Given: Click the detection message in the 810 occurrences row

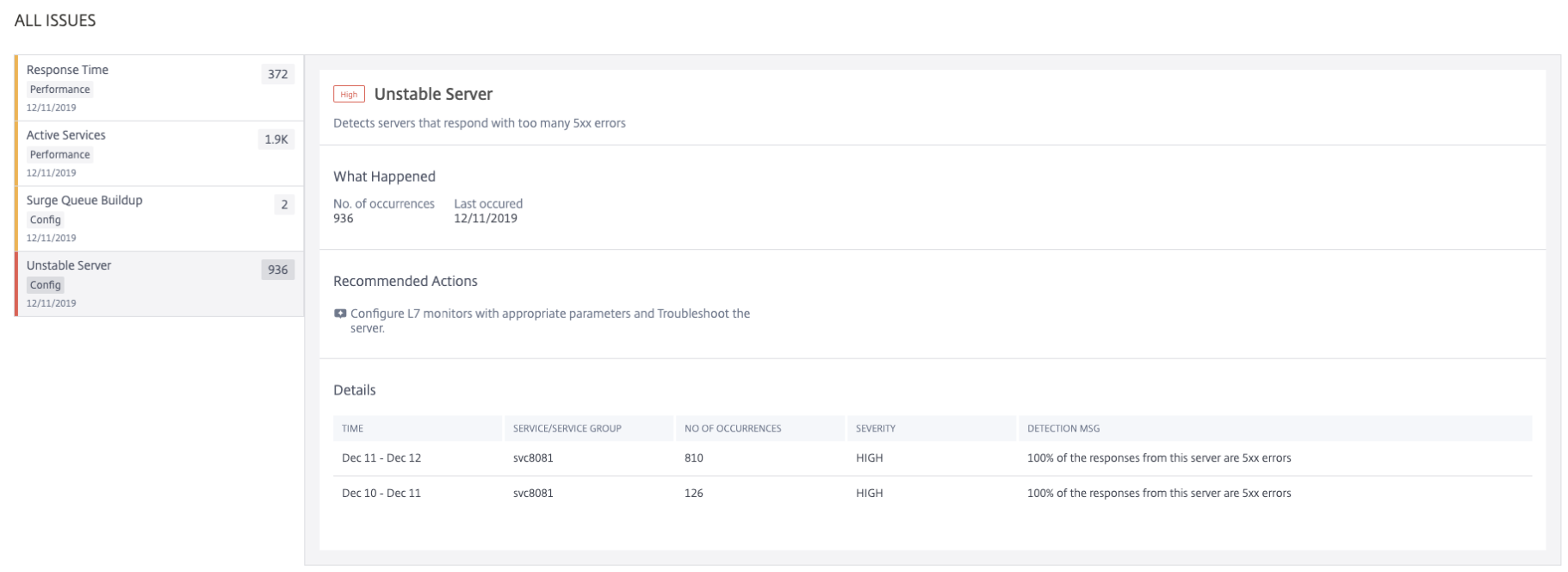Looking at the screenshot, I should click(1159, 458).
